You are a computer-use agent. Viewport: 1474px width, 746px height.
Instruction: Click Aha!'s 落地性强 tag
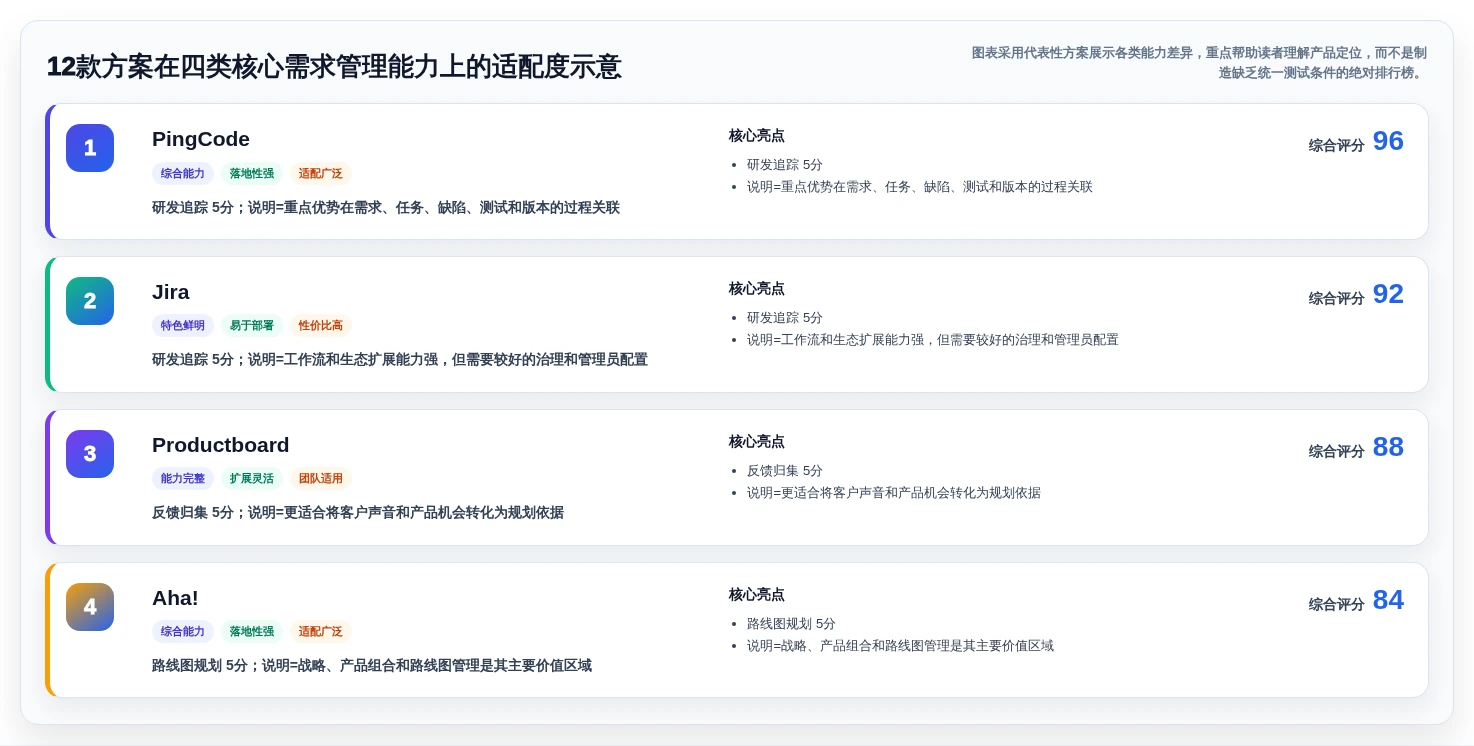(252, 632)
